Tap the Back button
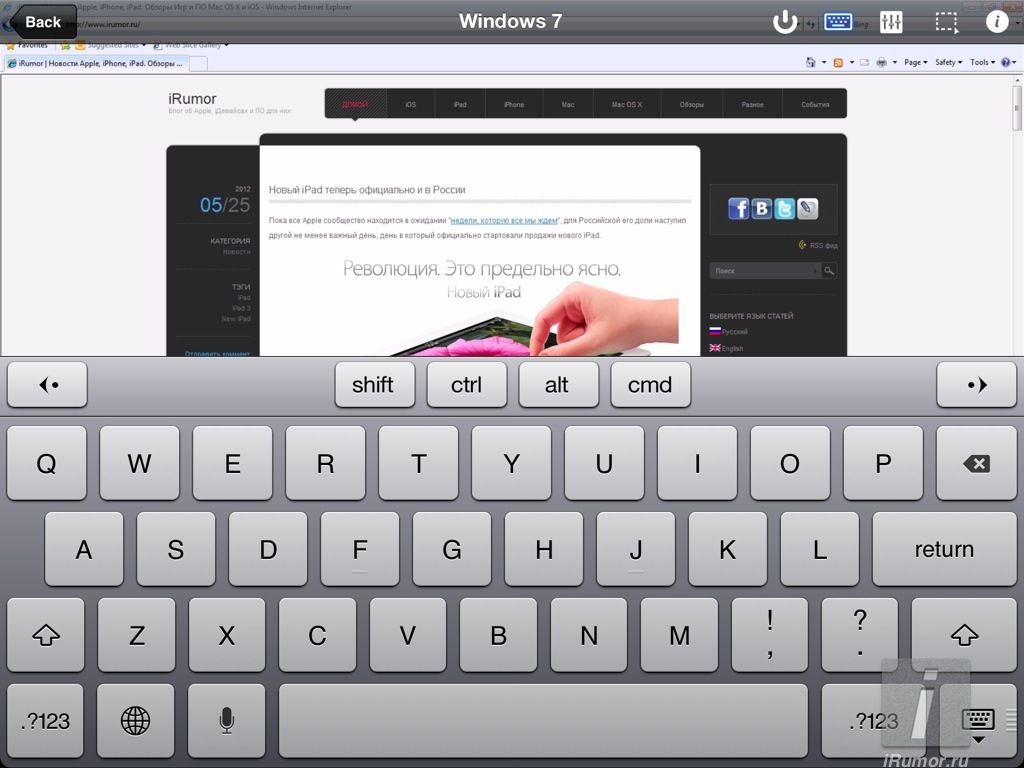Image resolution: width=1024 pixels, height=768 pixels. click(x=41, y=22)
